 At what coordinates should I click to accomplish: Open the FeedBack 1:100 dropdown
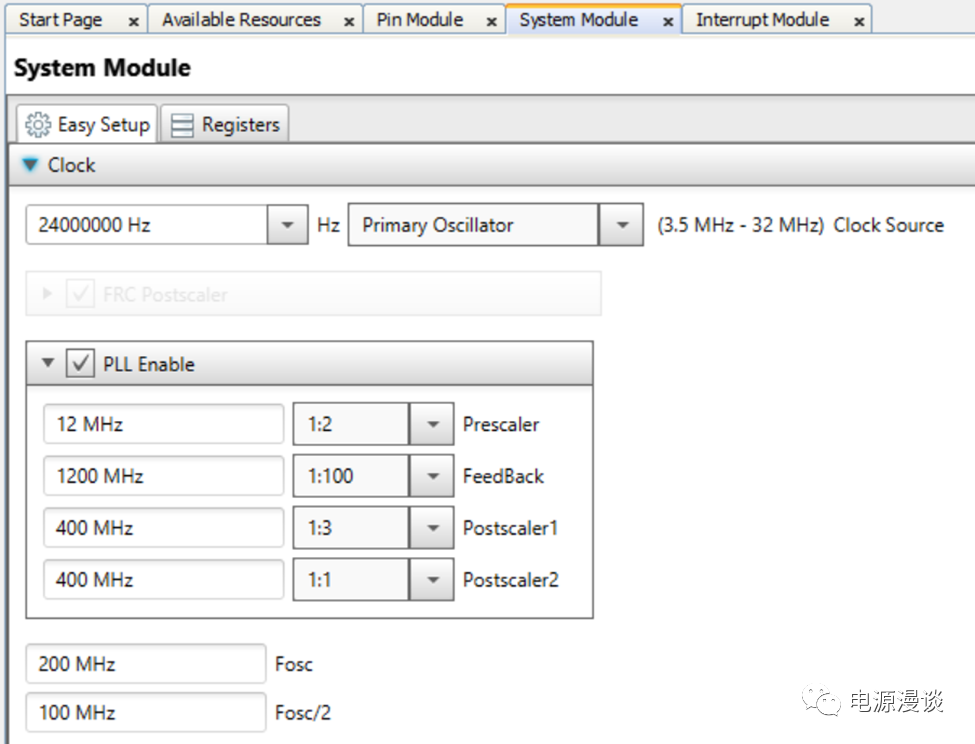click(432, 476)
